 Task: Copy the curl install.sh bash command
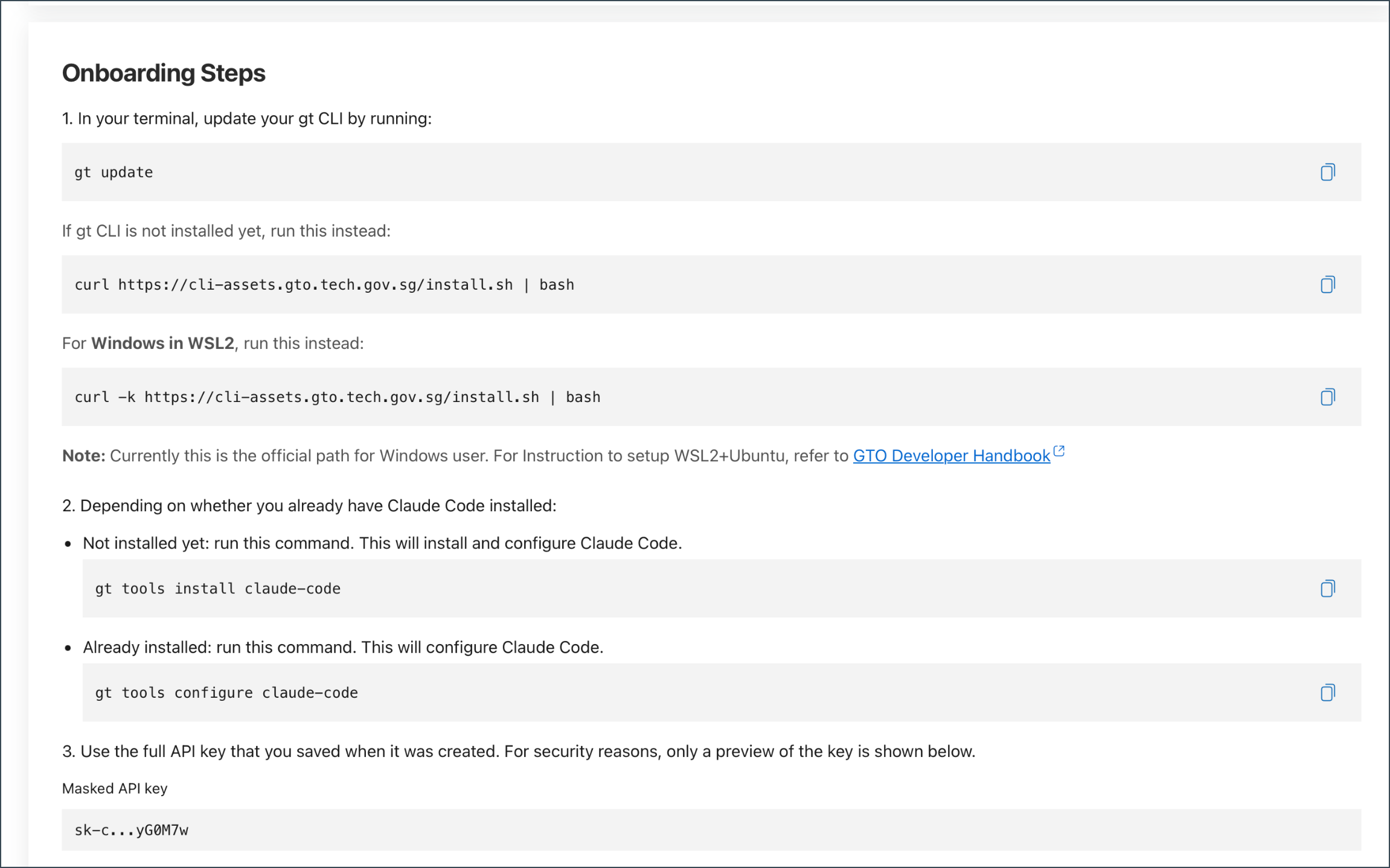click(x=1327, y=284)
